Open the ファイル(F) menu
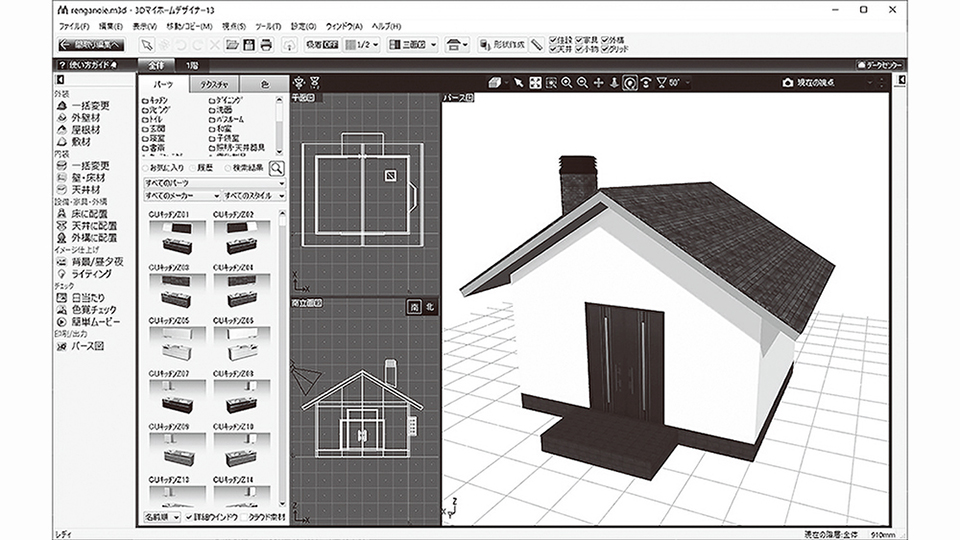 point(74,26)
